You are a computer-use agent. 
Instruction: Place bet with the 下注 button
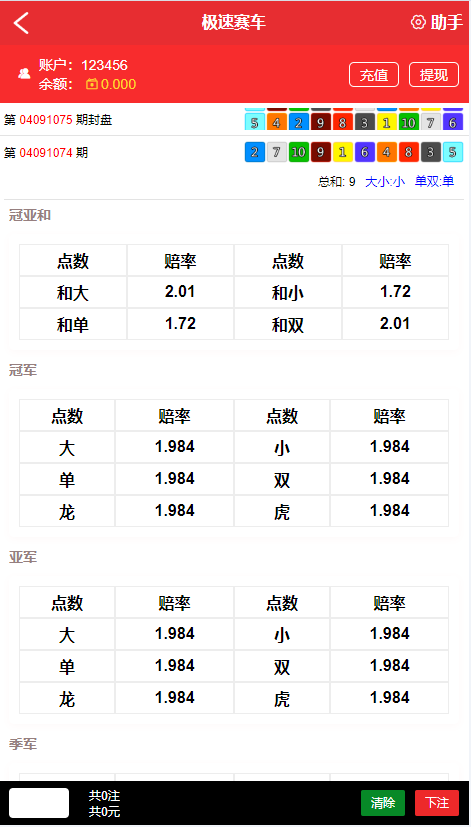pos(437,803)
